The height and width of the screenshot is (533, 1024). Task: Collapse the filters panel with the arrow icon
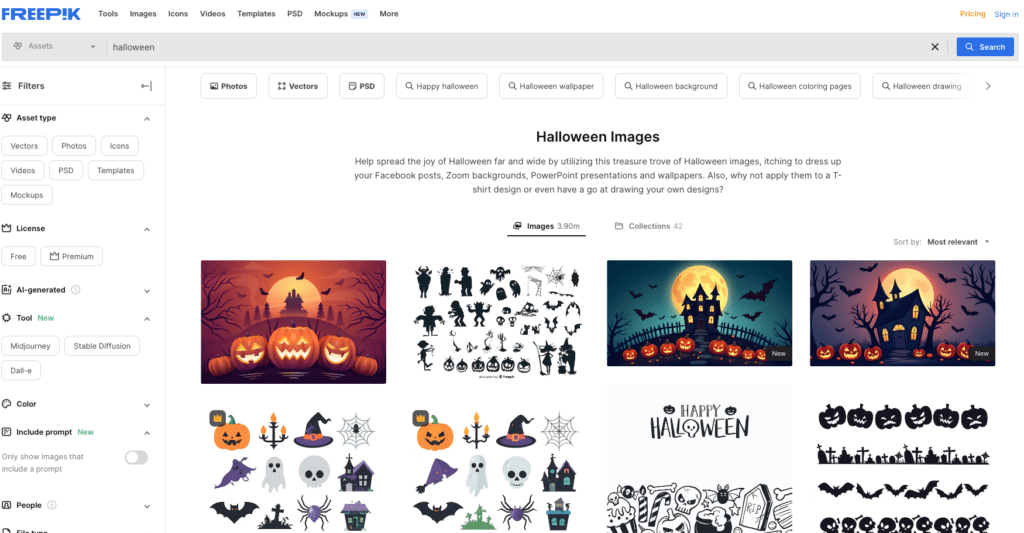pos(146,86)
